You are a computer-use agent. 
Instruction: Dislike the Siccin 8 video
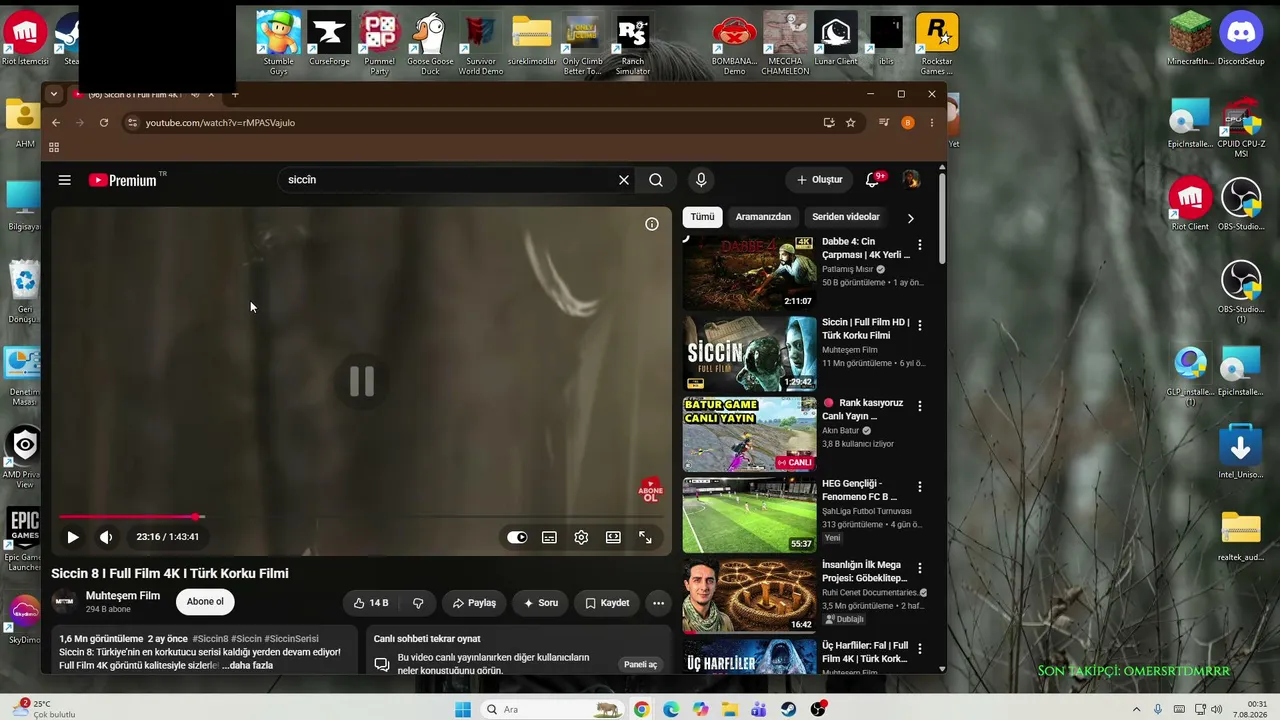418,603
